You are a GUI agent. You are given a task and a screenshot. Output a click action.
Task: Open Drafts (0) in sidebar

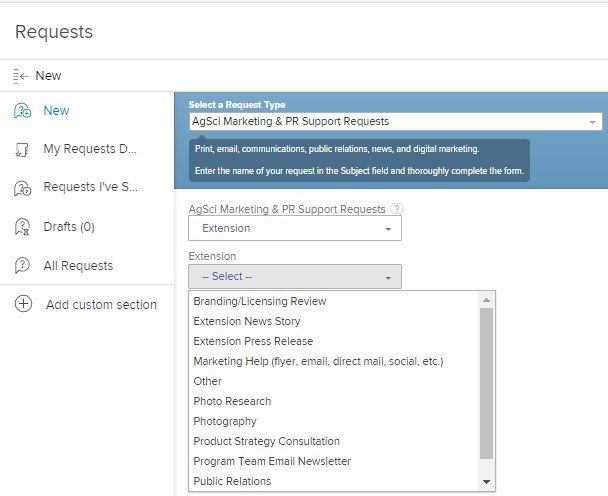69,227
